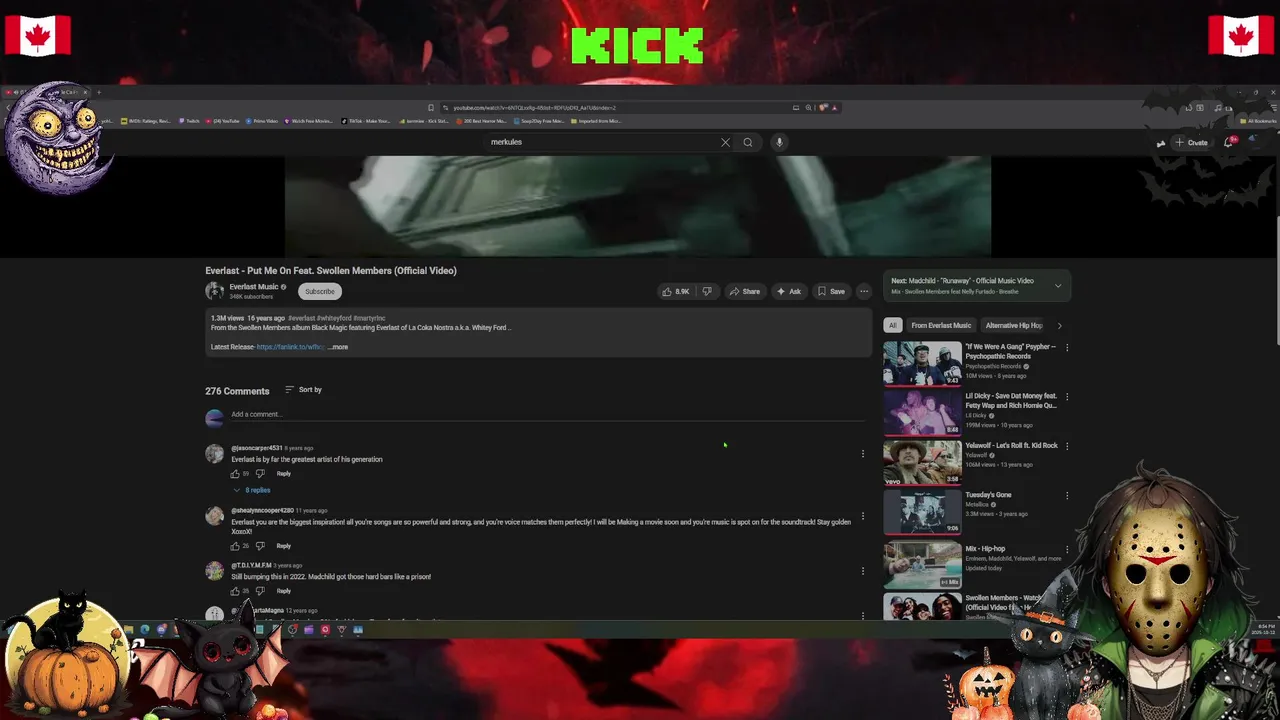1280x720 pixels.
Task: Like sheatynncooper4280's comment
Action: point(236,546)
